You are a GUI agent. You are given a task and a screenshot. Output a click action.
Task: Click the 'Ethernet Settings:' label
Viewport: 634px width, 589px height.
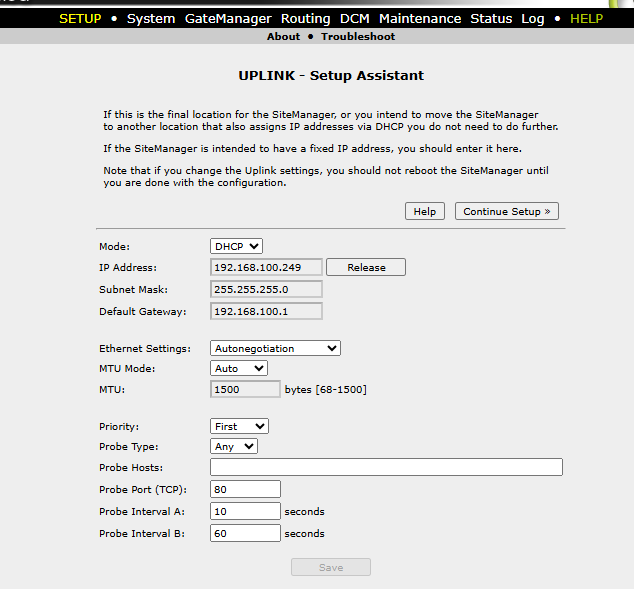click(145, 348)
